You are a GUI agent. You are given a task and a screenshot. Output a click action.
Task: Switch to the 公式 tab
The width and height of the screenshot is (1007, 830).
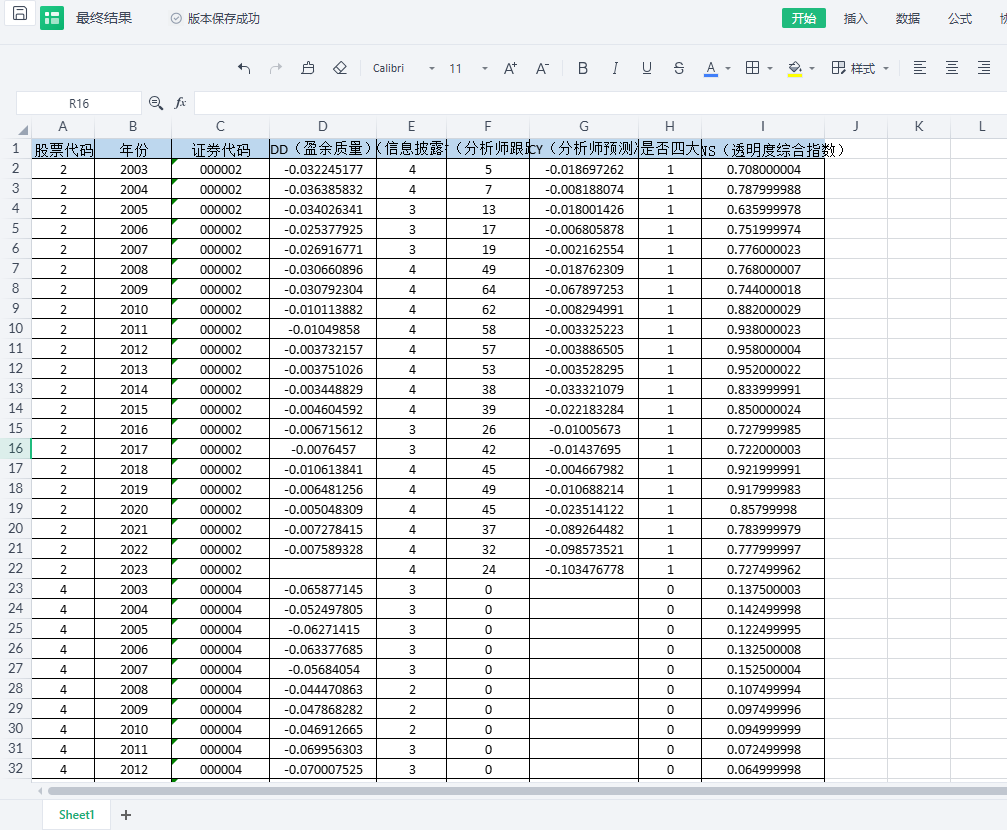(x=960, y=19)
